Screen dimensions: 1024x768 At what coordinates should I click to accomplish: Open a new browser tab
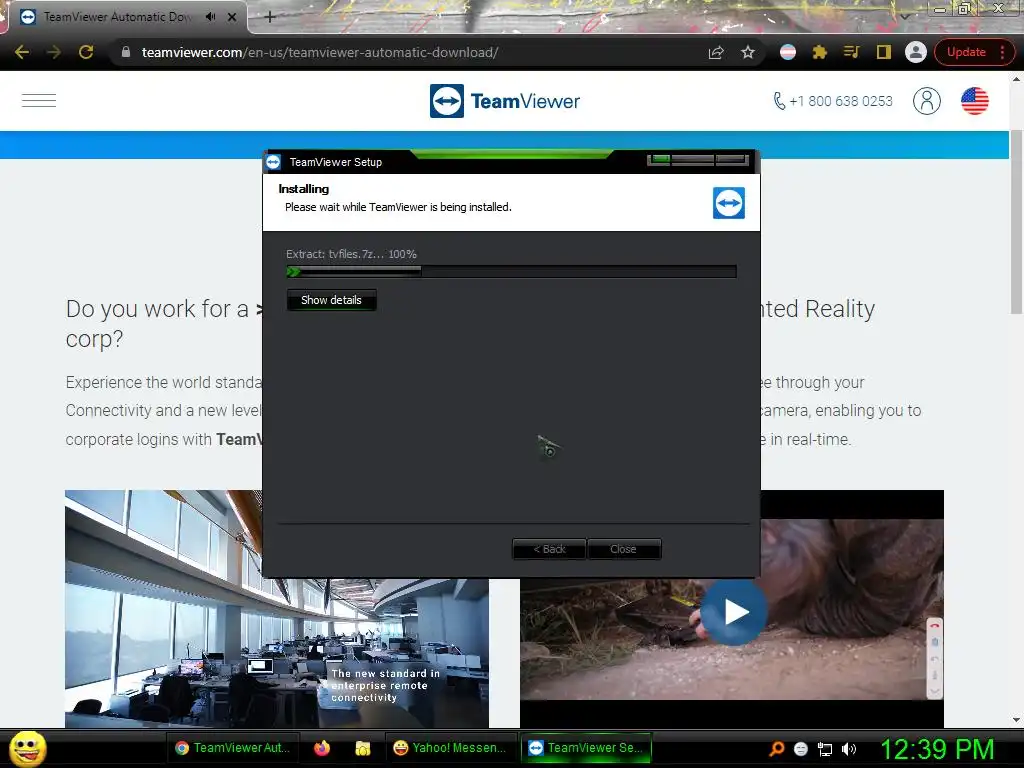pyautogui.click(x=270, y=17)
